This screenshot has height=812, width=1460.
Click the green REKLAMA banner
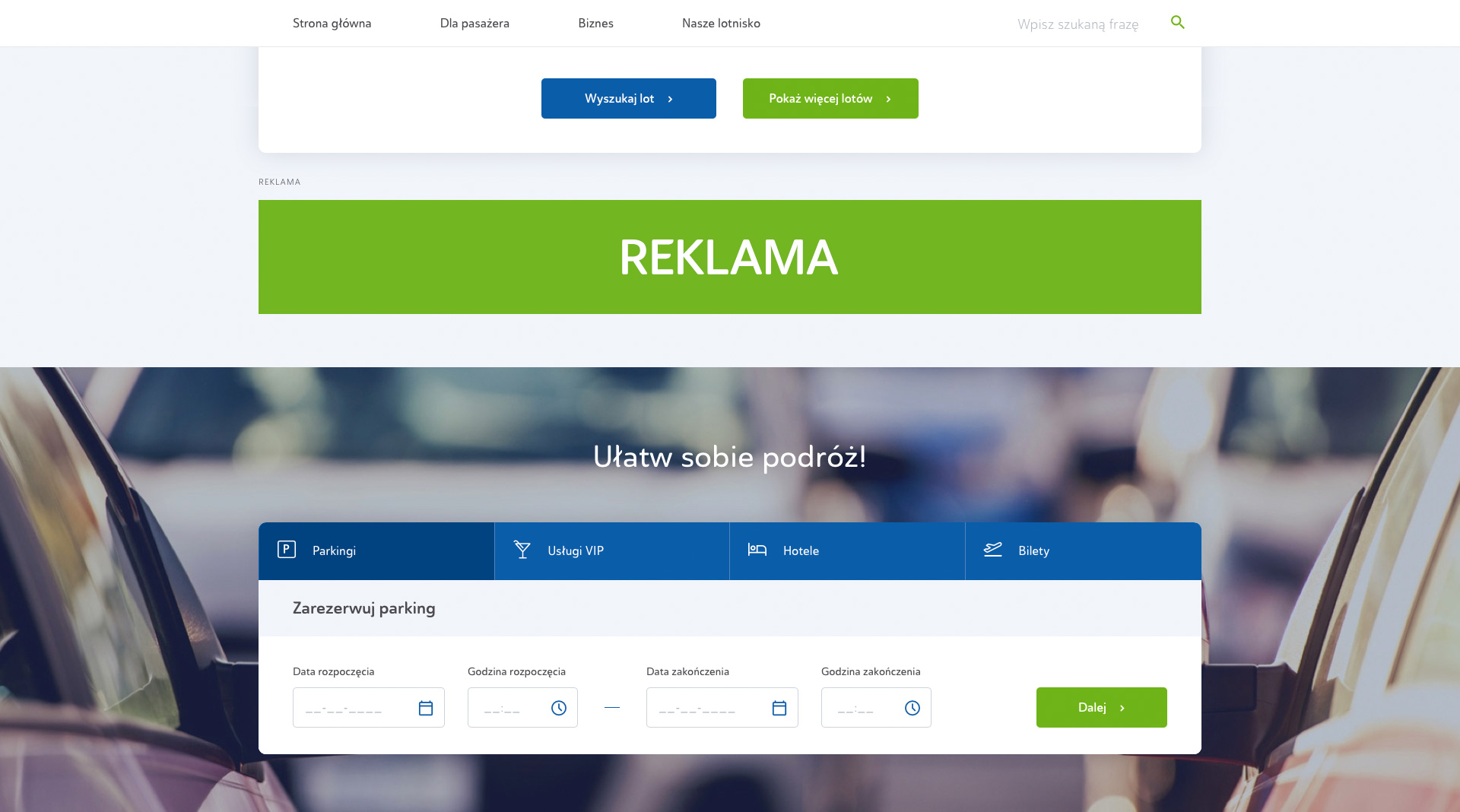[730, 257]
